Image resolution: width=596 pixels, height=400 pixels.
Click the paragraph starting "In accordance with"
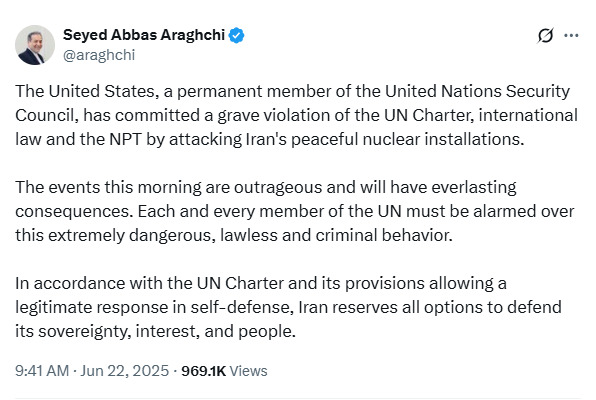(288, 307)
